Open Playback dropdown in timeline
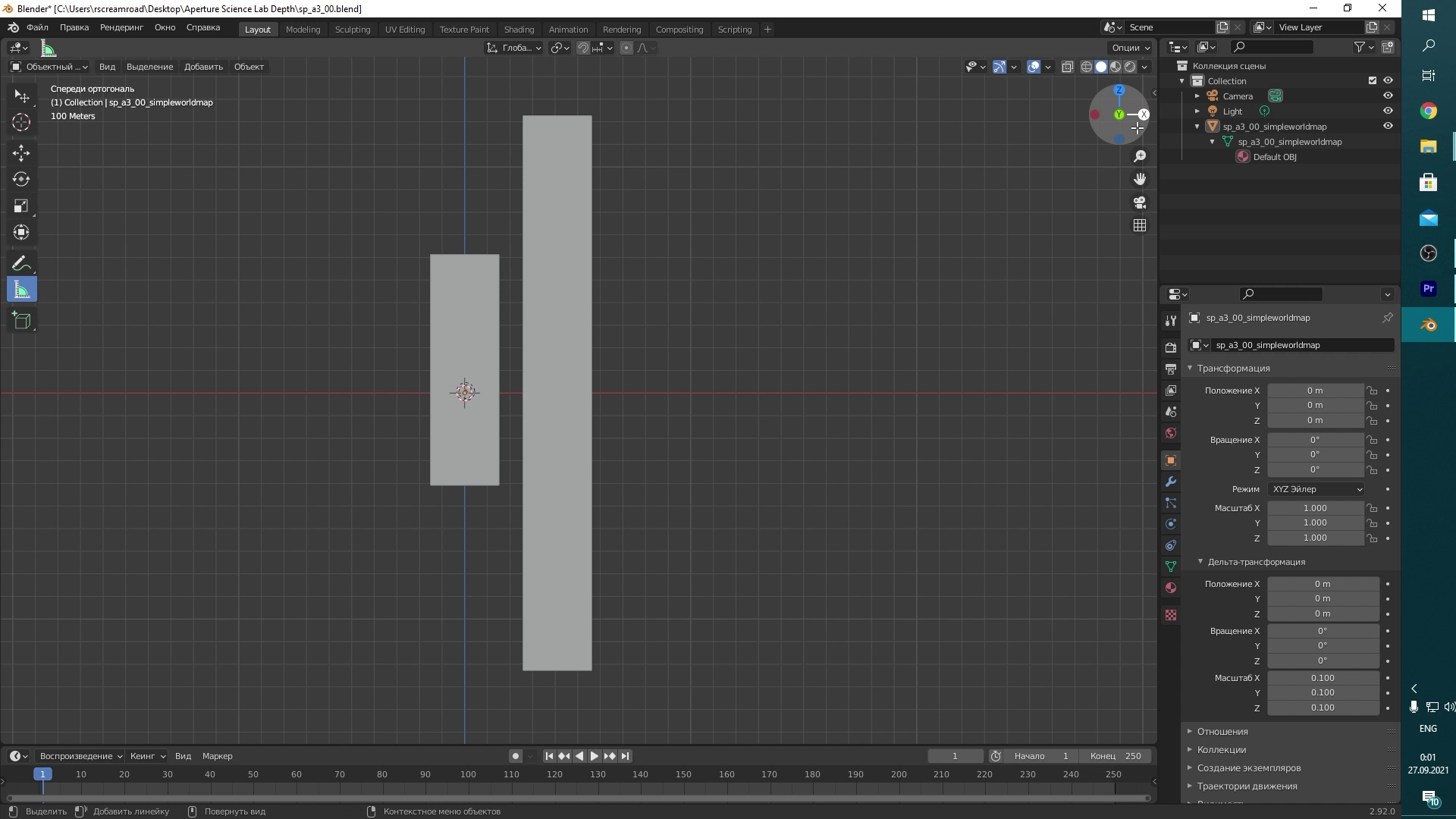This screenshot has height=819, width=1456. [x=80, y=756]
